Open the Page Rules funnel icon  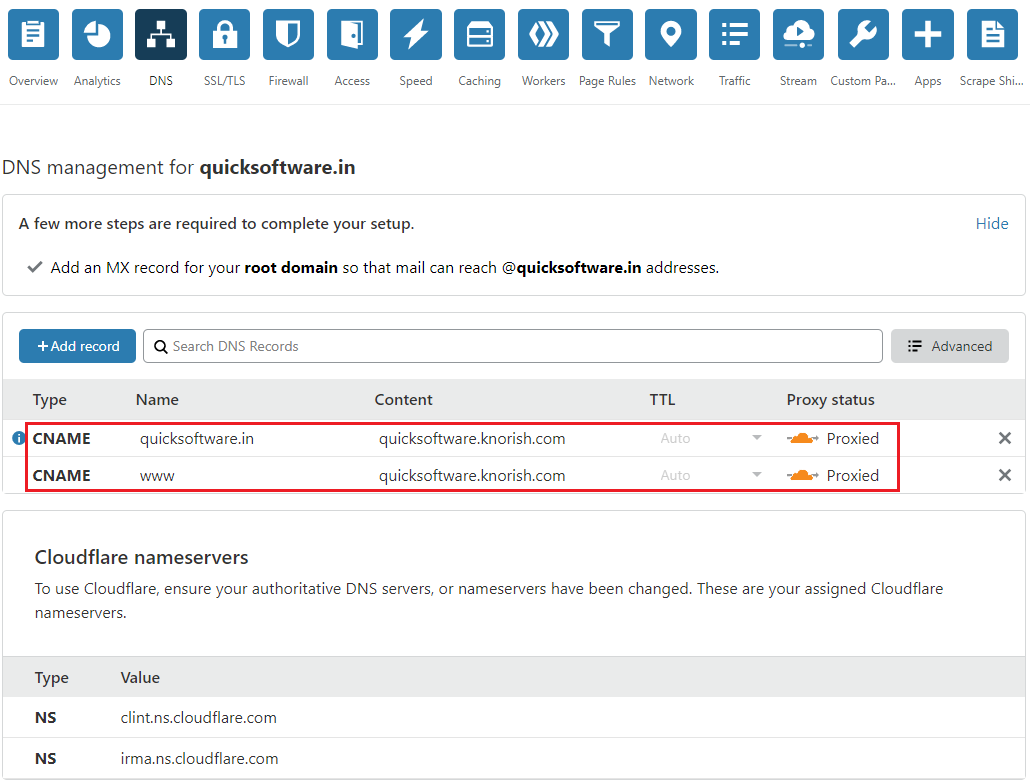(x=607, y=34)
